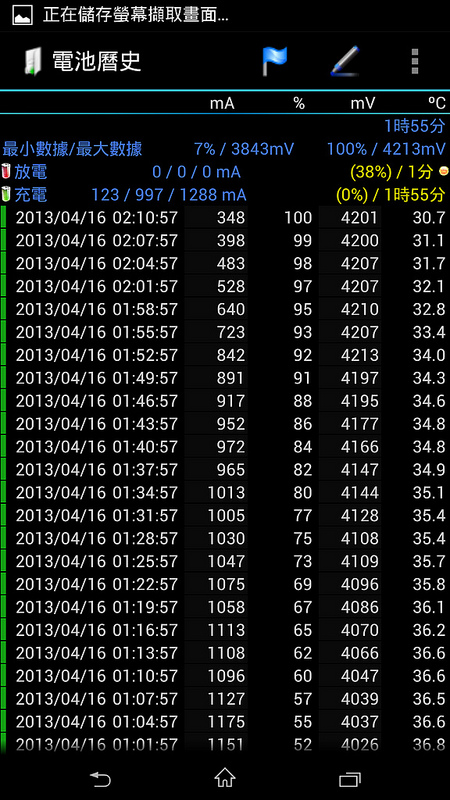
Task: Select the mA column header
Action: pos(222,104)
